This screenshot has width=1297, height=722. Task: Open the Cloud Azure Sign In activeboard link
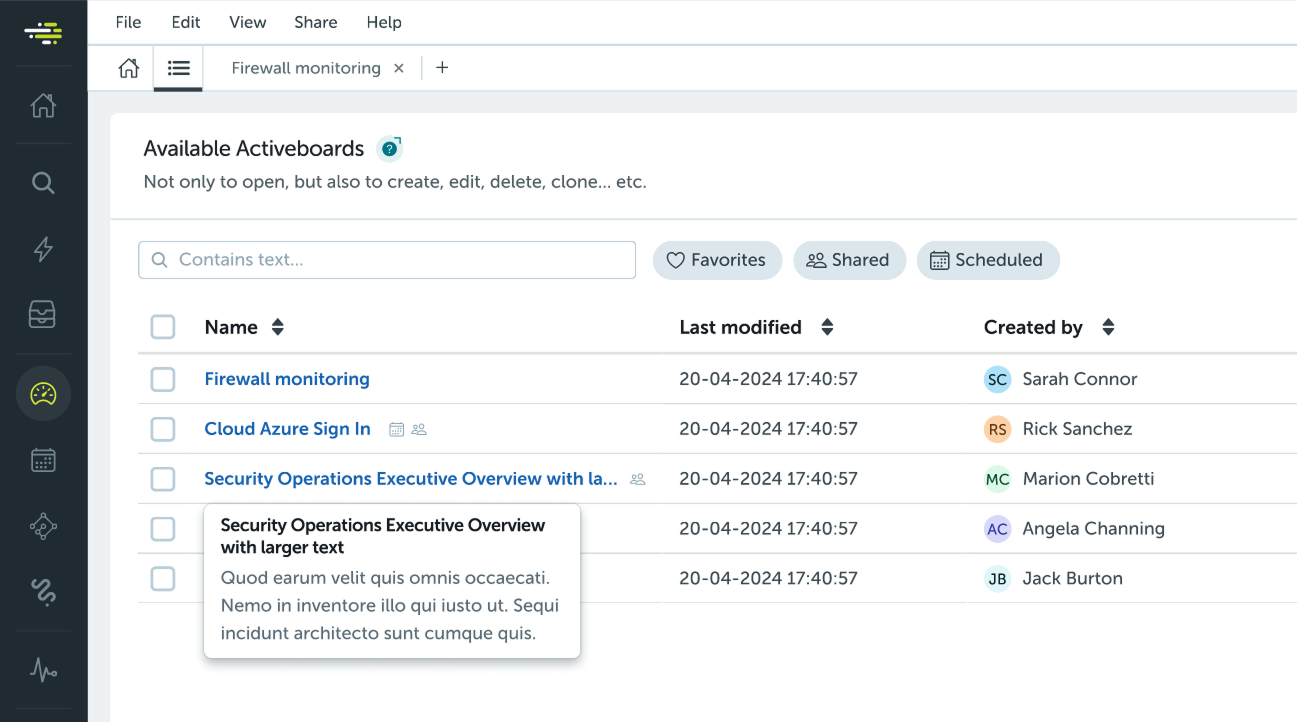[287, 429]
